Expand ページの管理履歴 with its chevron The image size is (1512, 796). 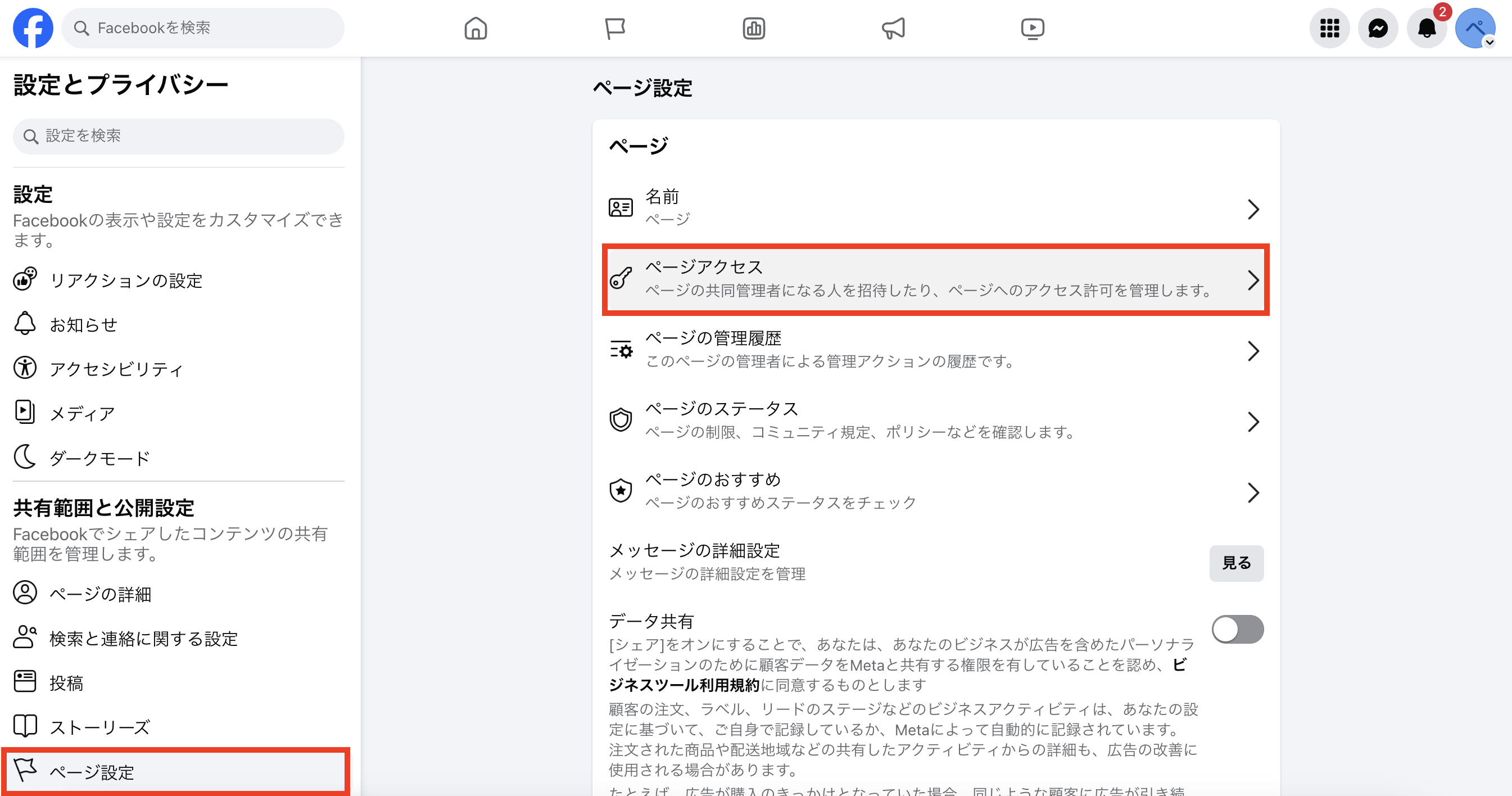point(1255,350)
